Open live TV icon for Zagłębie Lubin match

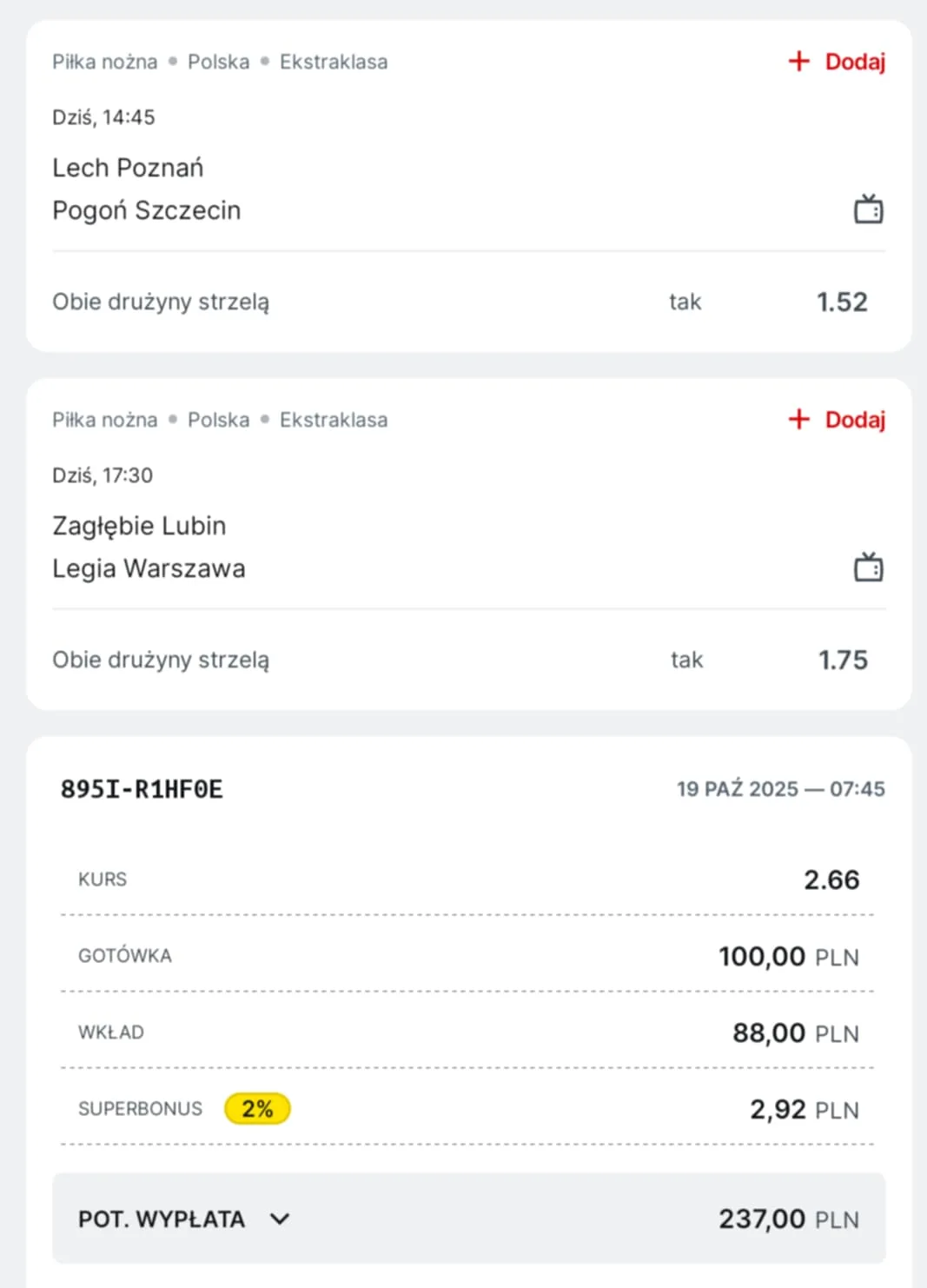pos(868,568)
